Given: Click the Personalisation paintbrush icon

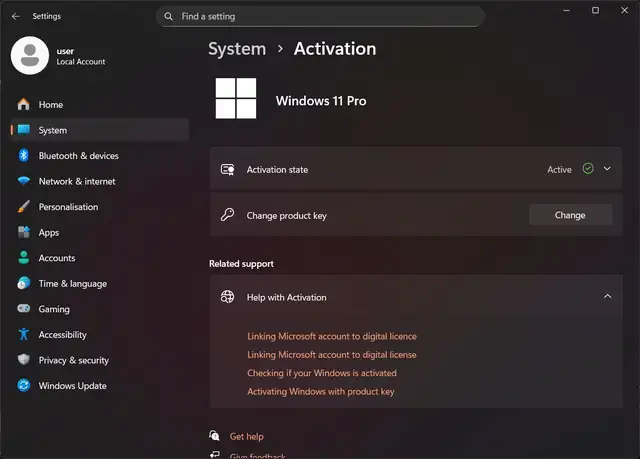Looking at the screenshot, I should coord(24,206).
